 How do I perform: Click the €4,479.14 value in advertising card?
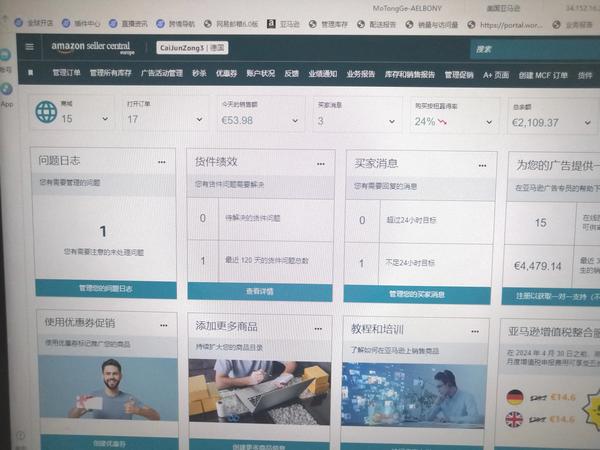pyautogui.click(x=537, y=266)
